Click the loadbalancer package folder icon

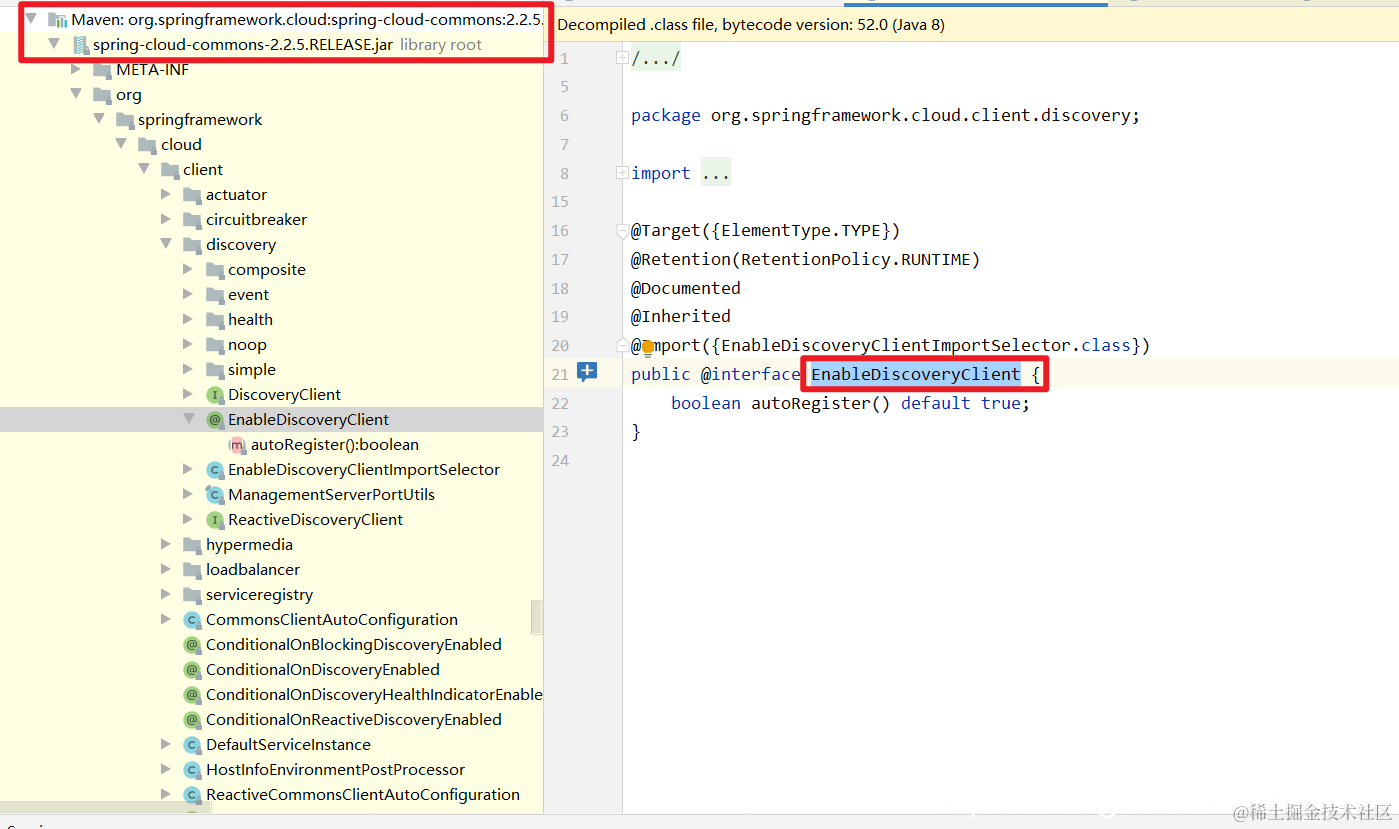point(192,570)
